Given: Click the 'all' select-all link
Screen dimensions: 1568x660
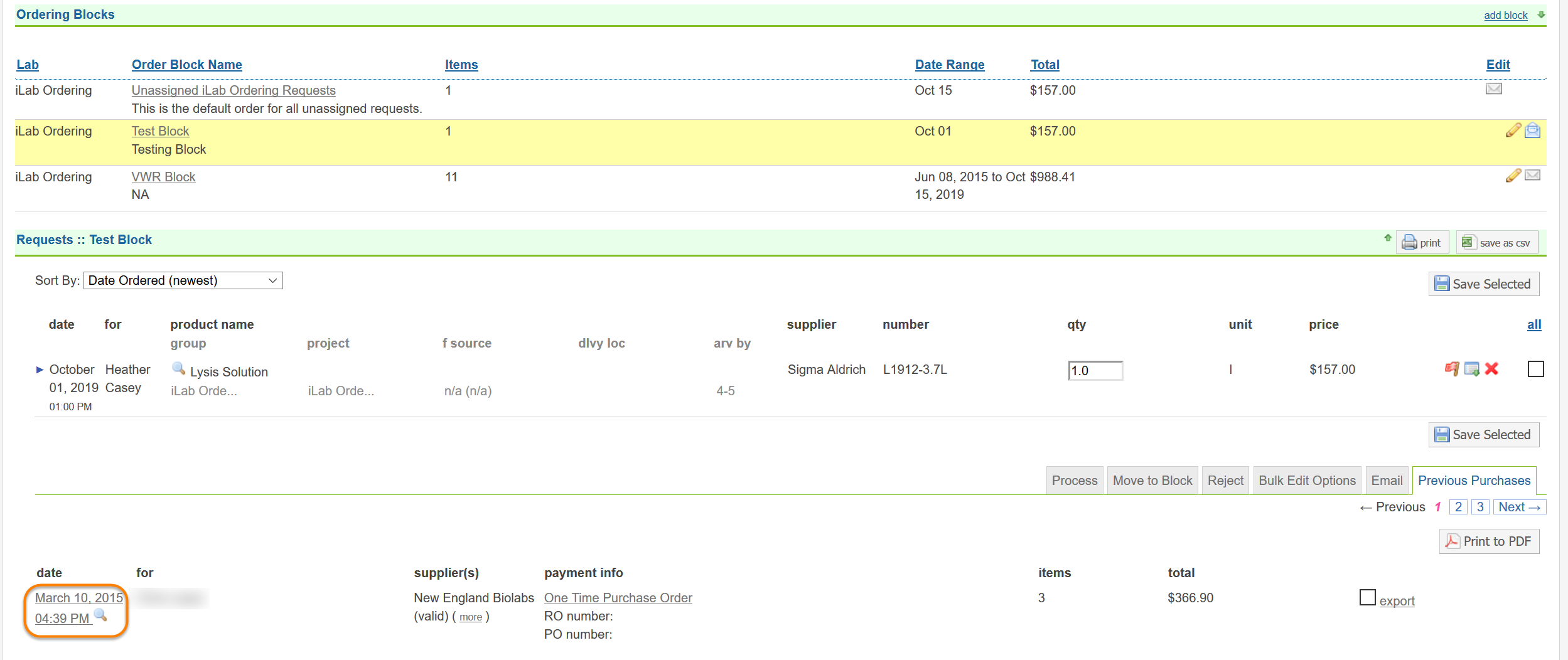Looking at the screenshot, I should click(x=1534, y=324).
